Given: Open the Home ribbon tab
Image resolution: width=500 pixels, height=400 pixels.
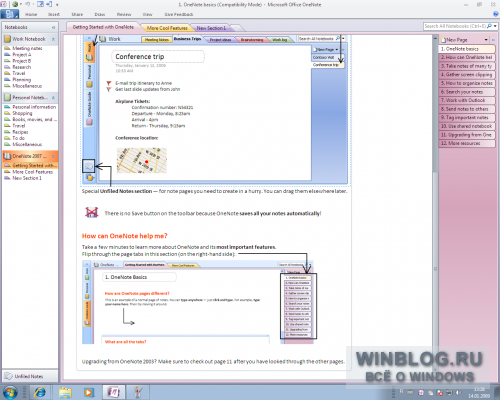Looking at the screenshot, I should [x=31, y=14].
